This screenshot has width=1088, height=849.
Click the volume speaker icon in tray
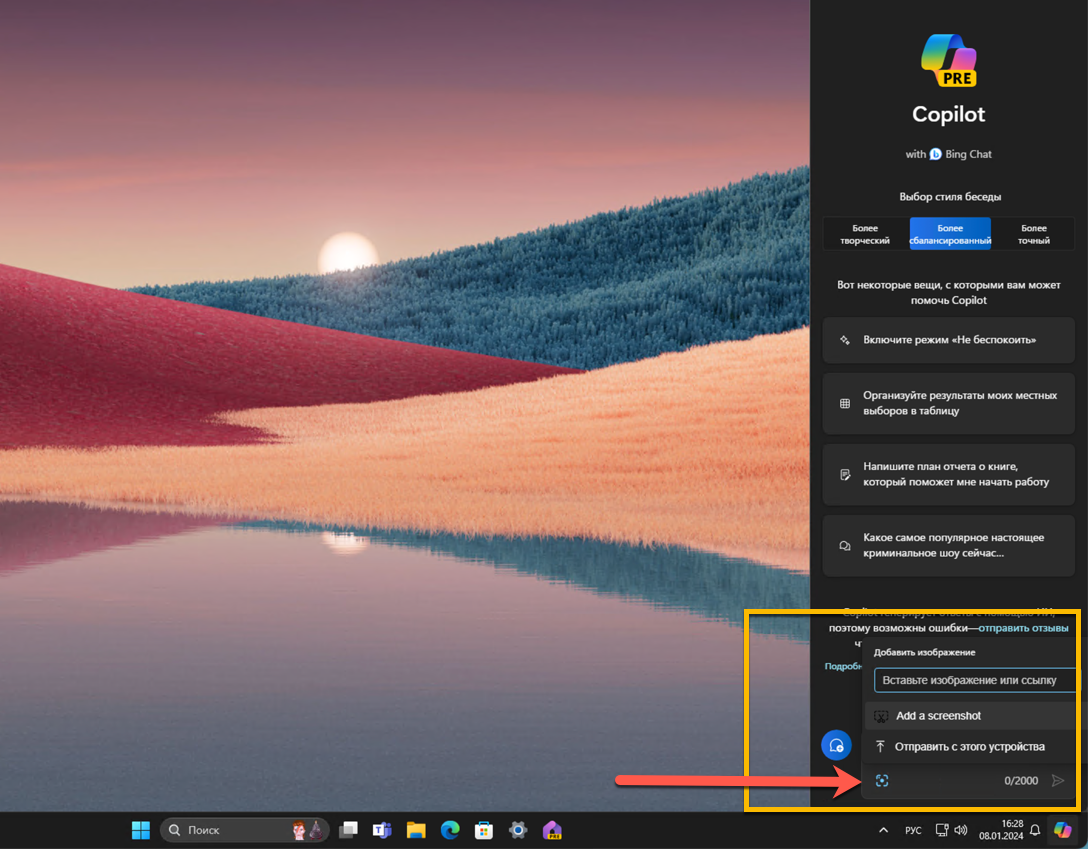[961, 830]
